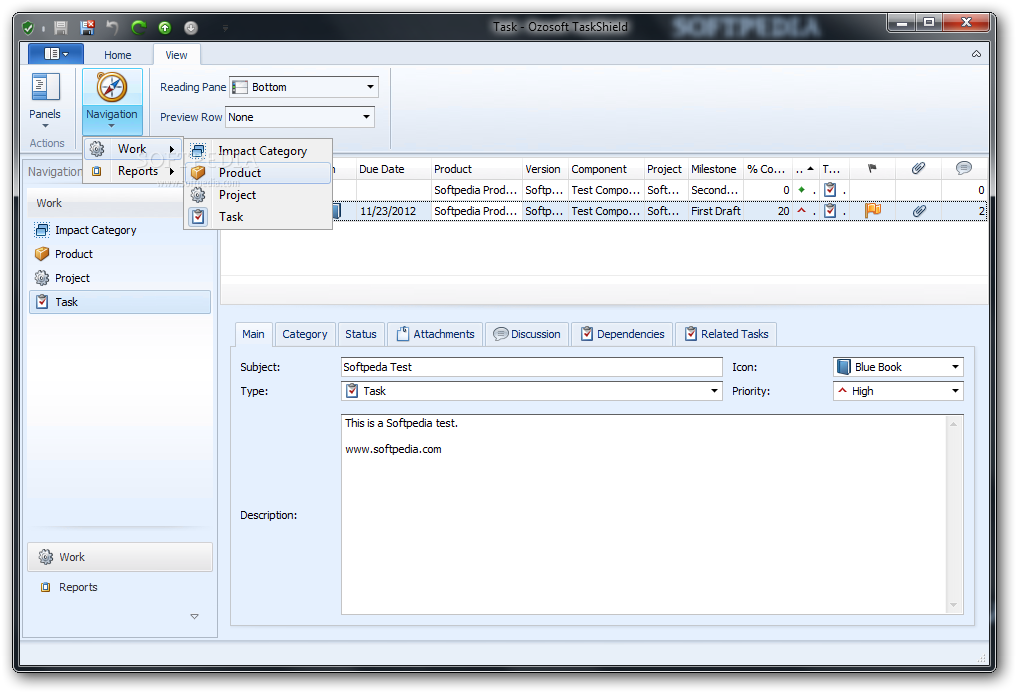
Task: Click the Save and Close icon
Action: click(x=87, y=27)
